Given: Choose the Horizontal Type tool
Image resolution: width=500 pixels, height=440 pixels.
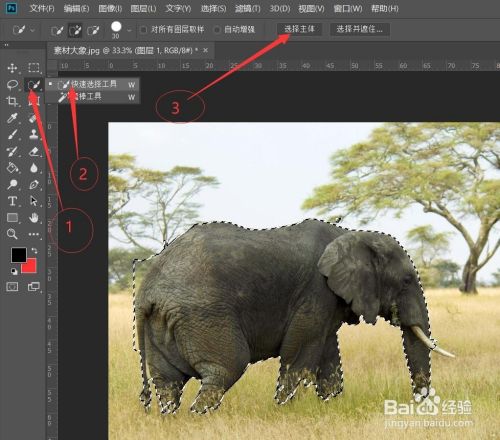Looking at the screenshot, I should 12,201.
